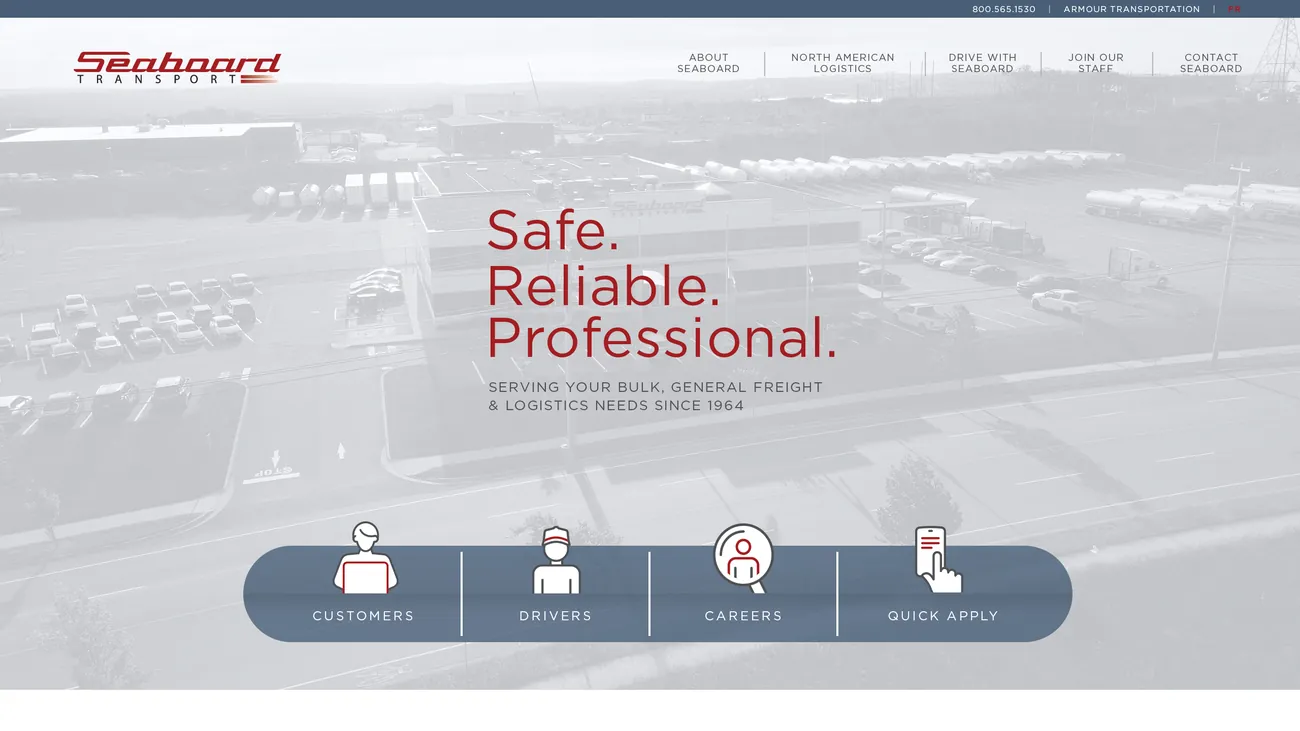Select the DRIVERS label

(556, 616)
